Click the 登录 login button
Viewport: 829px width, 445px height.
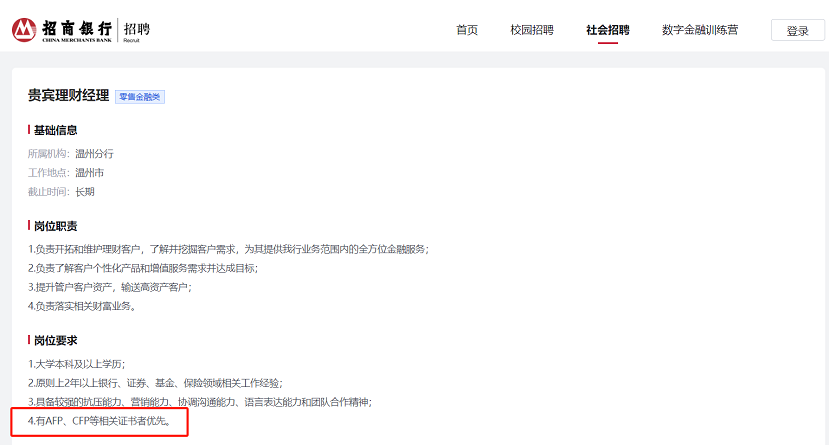797,30
